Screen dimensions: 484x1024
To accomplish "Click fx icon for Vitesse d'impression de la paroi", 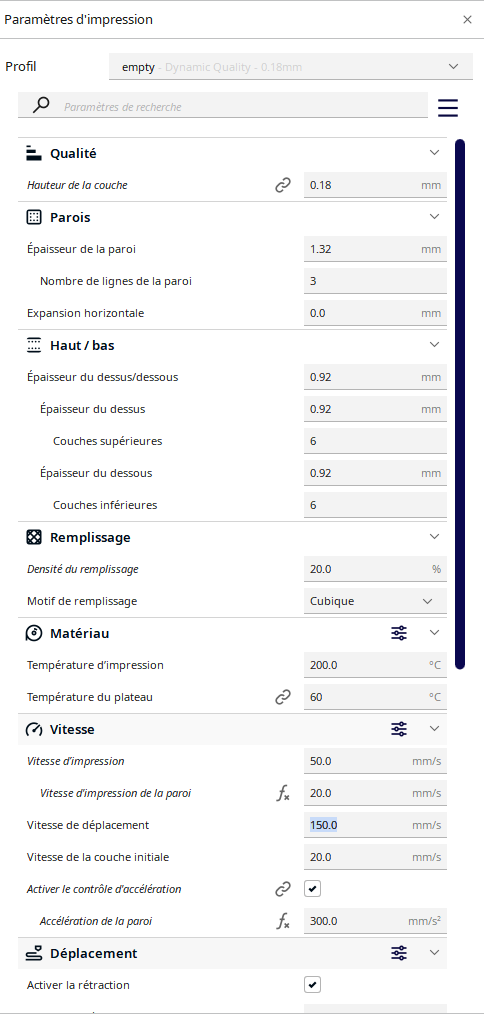I will pos(283,793).
